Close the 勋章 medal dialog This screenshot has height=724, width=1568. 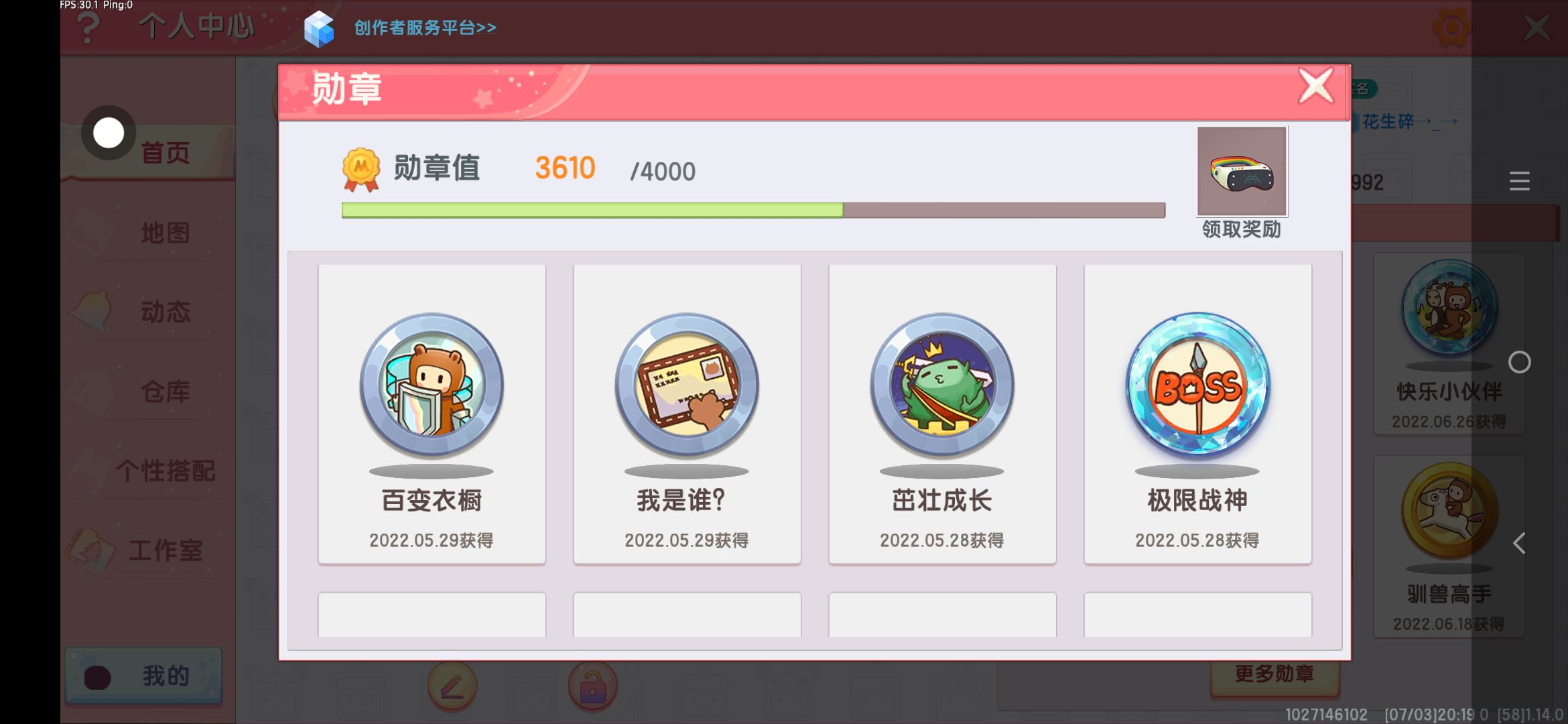[x=1315, y=86]
